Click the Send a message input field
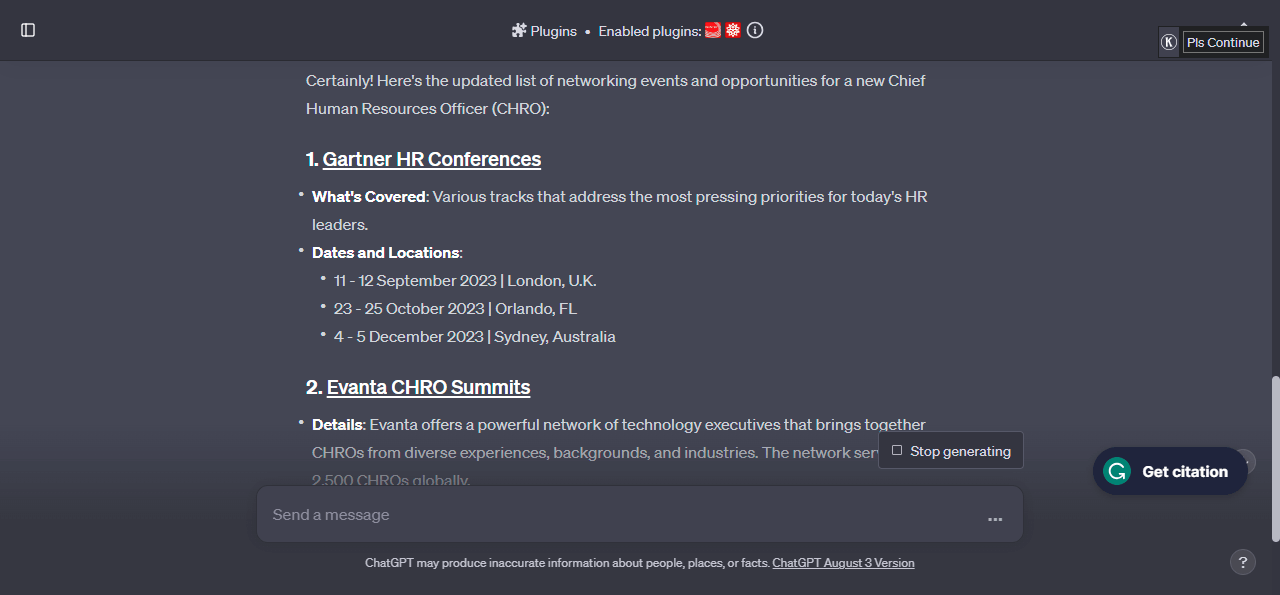This screenshot has width=1280, height=595. tap(620, 515)
